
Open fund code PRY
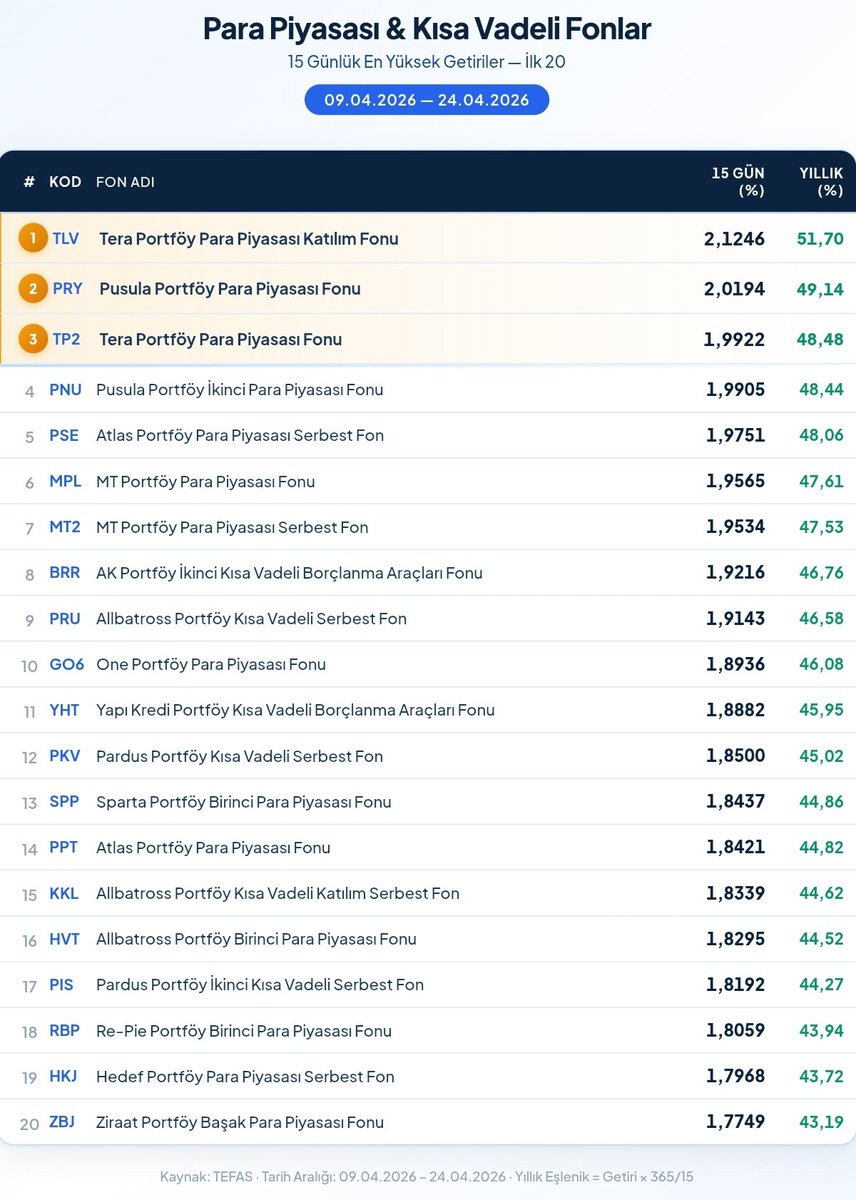68,289
